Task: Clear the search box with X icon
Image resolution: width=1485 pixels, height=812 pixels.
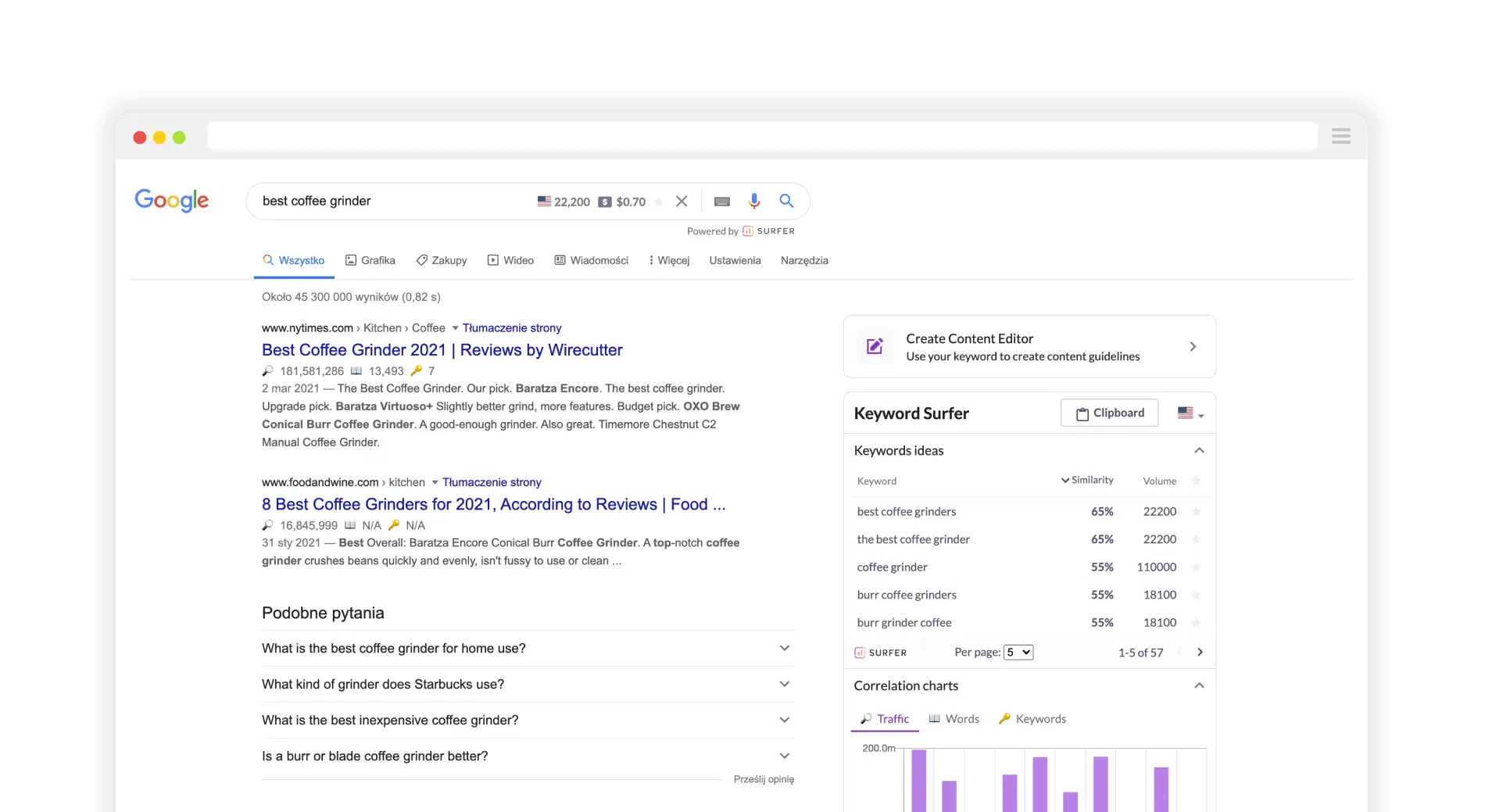Action: 682,202
